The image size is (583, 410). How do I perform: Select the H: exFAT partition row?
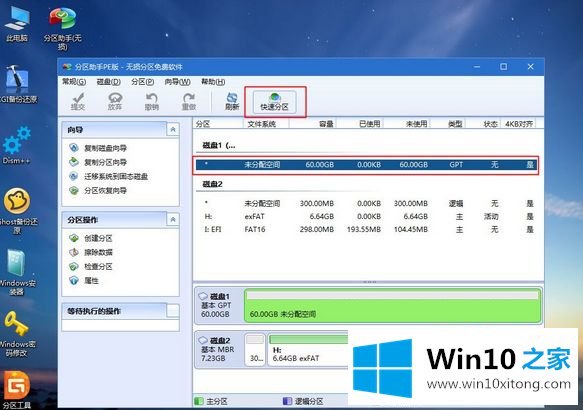(x=366, y=216)
